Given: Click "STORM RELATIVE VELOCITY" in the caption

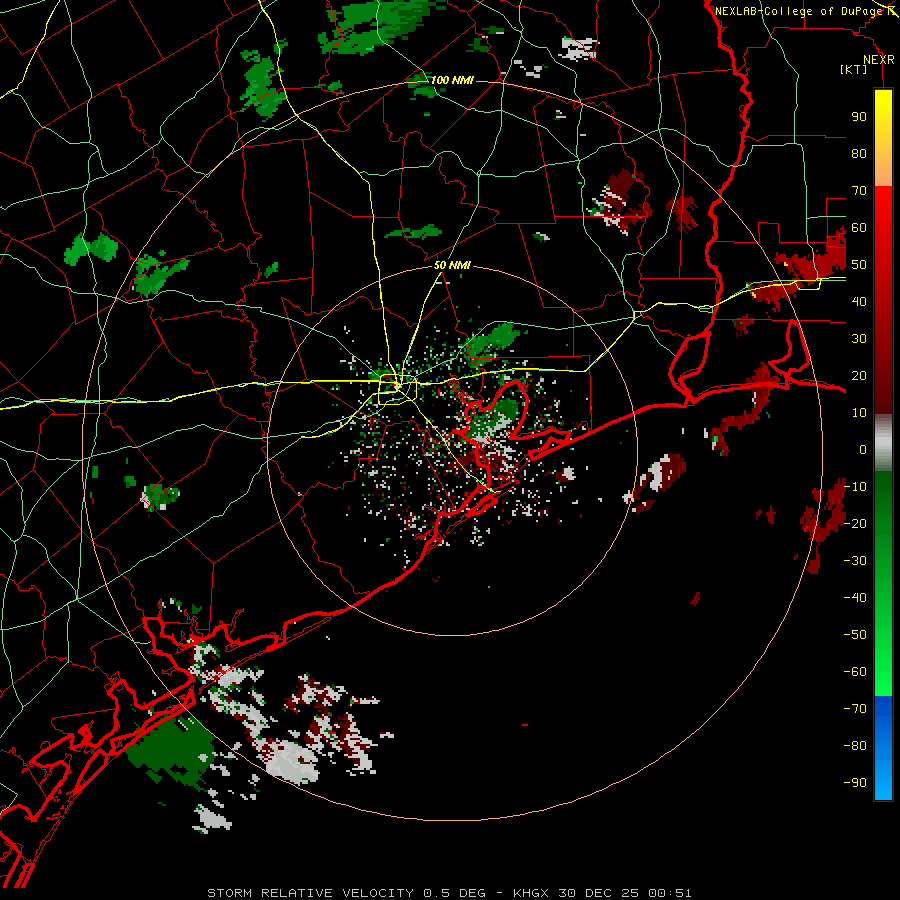Looking at the screenshot, I should pyautogui.click(x=310, y=893).
